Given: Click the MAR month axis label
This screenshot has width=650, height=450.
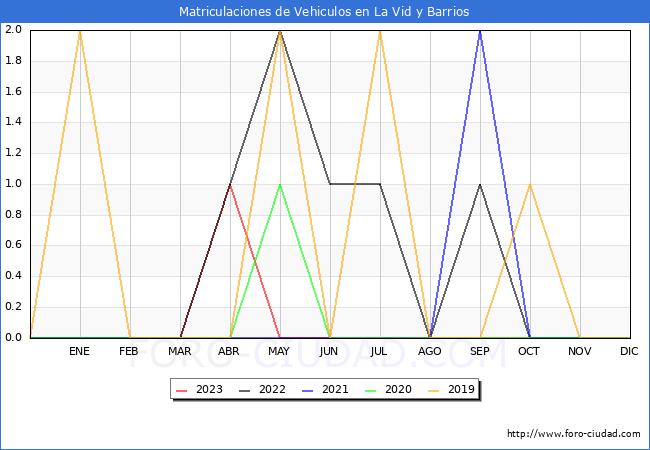Looking at the screenshot, I should tap(179, 351).
